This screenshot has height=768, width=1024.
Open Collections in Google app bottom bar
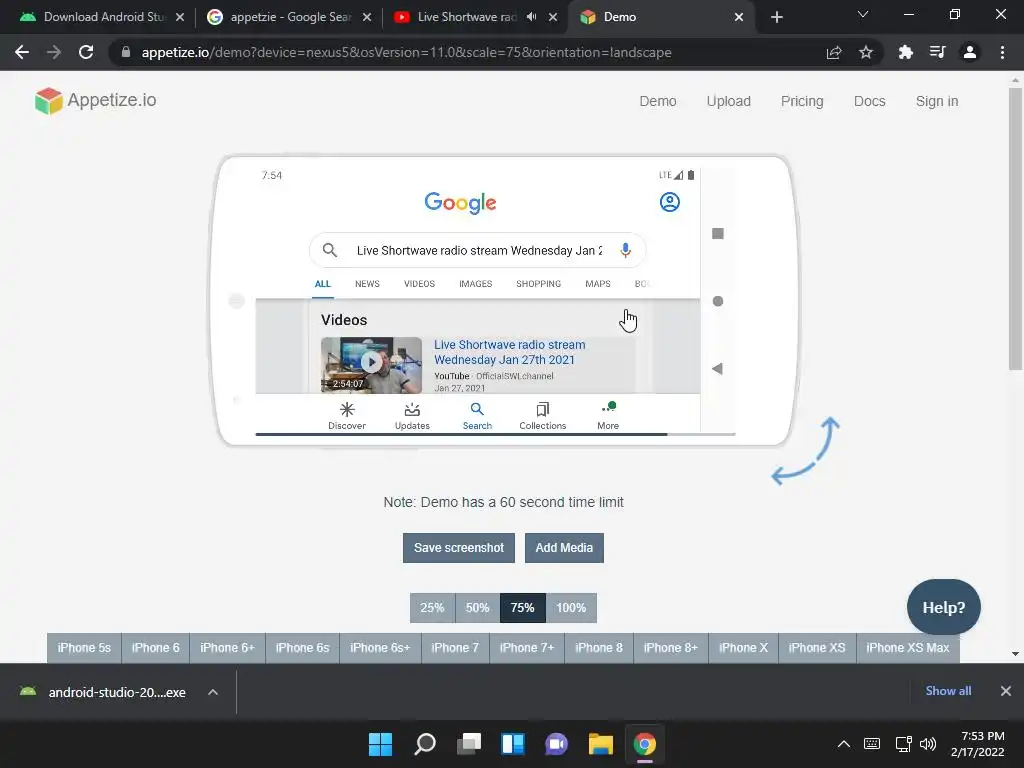[x=543, y=415]
